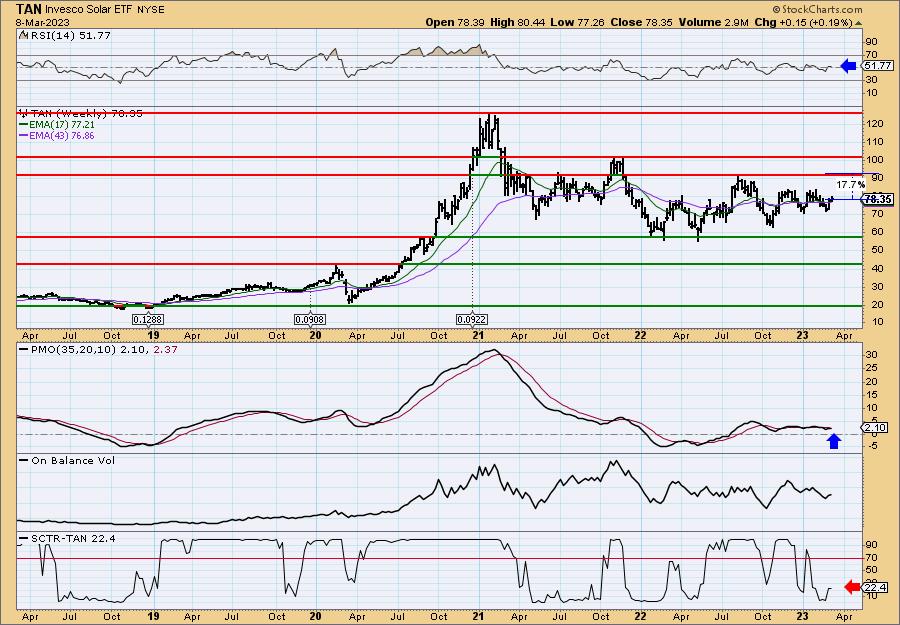900x625 pixels.
Task: Click the Open 78.39 value
Action: [x=455, y=22]
